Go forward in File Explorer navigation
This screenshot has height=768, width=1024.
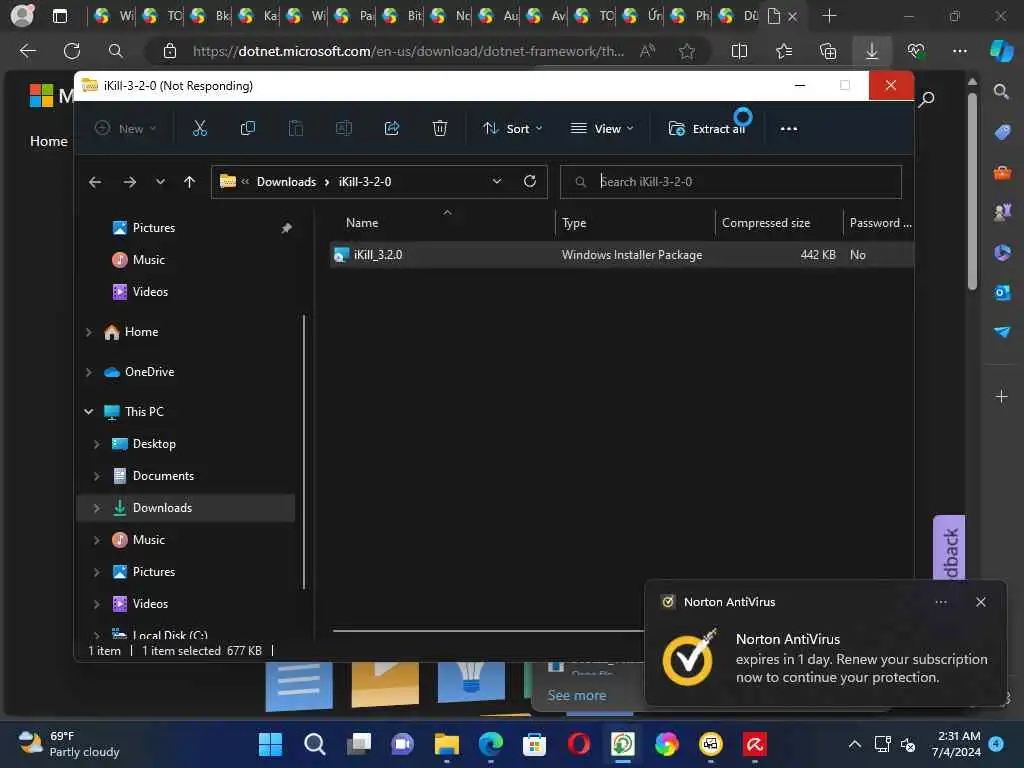129,182
